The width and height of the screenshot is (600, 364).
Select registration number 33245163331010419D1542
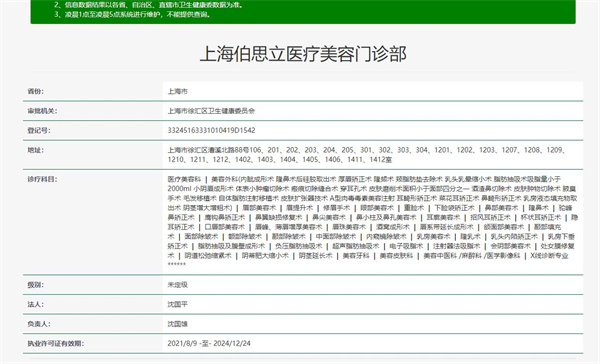[211, 130]
